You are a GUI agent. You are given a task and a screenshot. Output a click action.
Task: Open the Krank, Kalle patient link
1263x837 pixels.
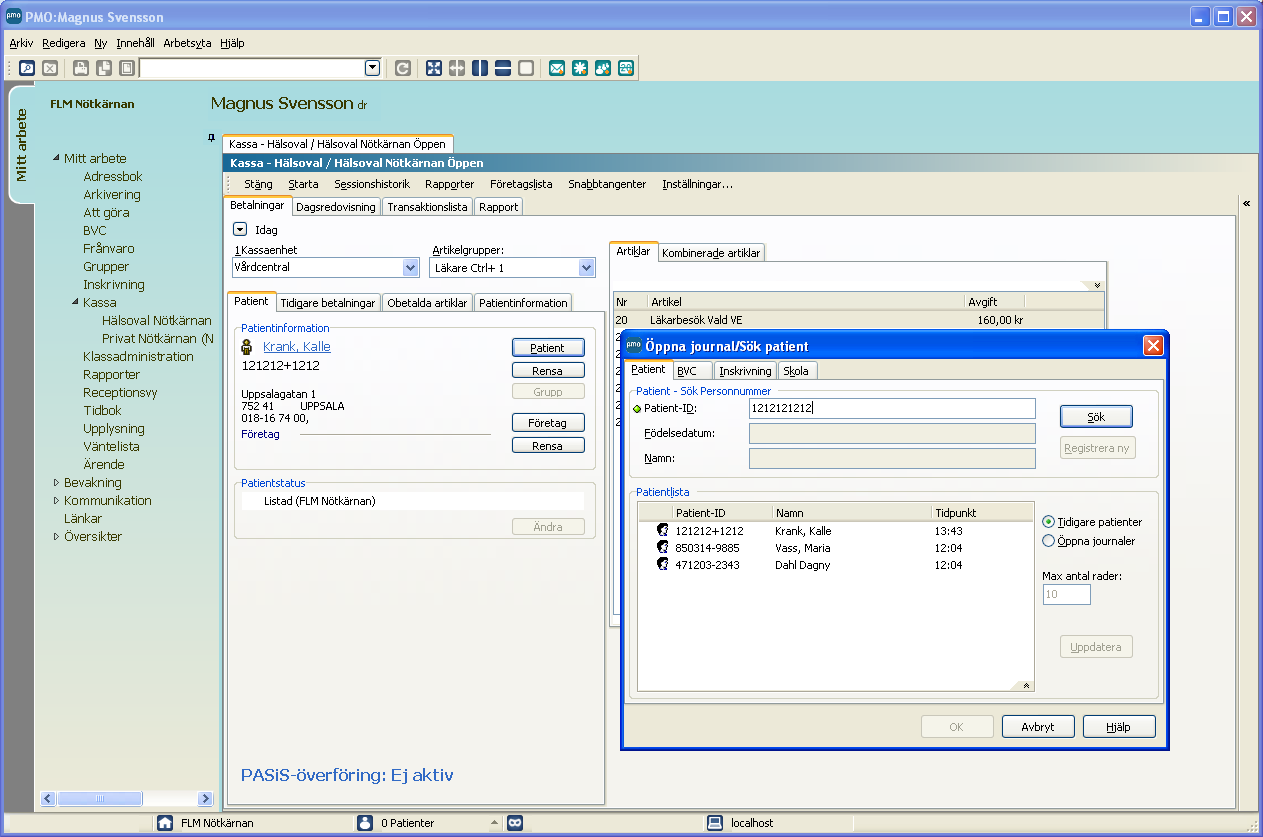tap(297, 347)
